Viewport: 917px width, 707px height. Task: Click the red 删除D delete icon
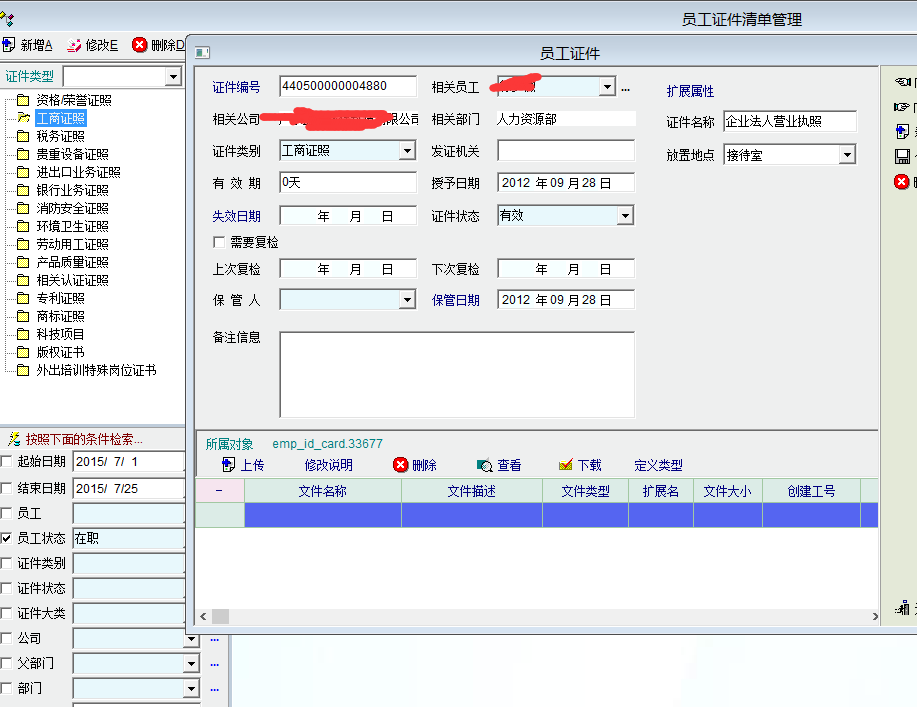pyautogui.click(x=139, y=45)
